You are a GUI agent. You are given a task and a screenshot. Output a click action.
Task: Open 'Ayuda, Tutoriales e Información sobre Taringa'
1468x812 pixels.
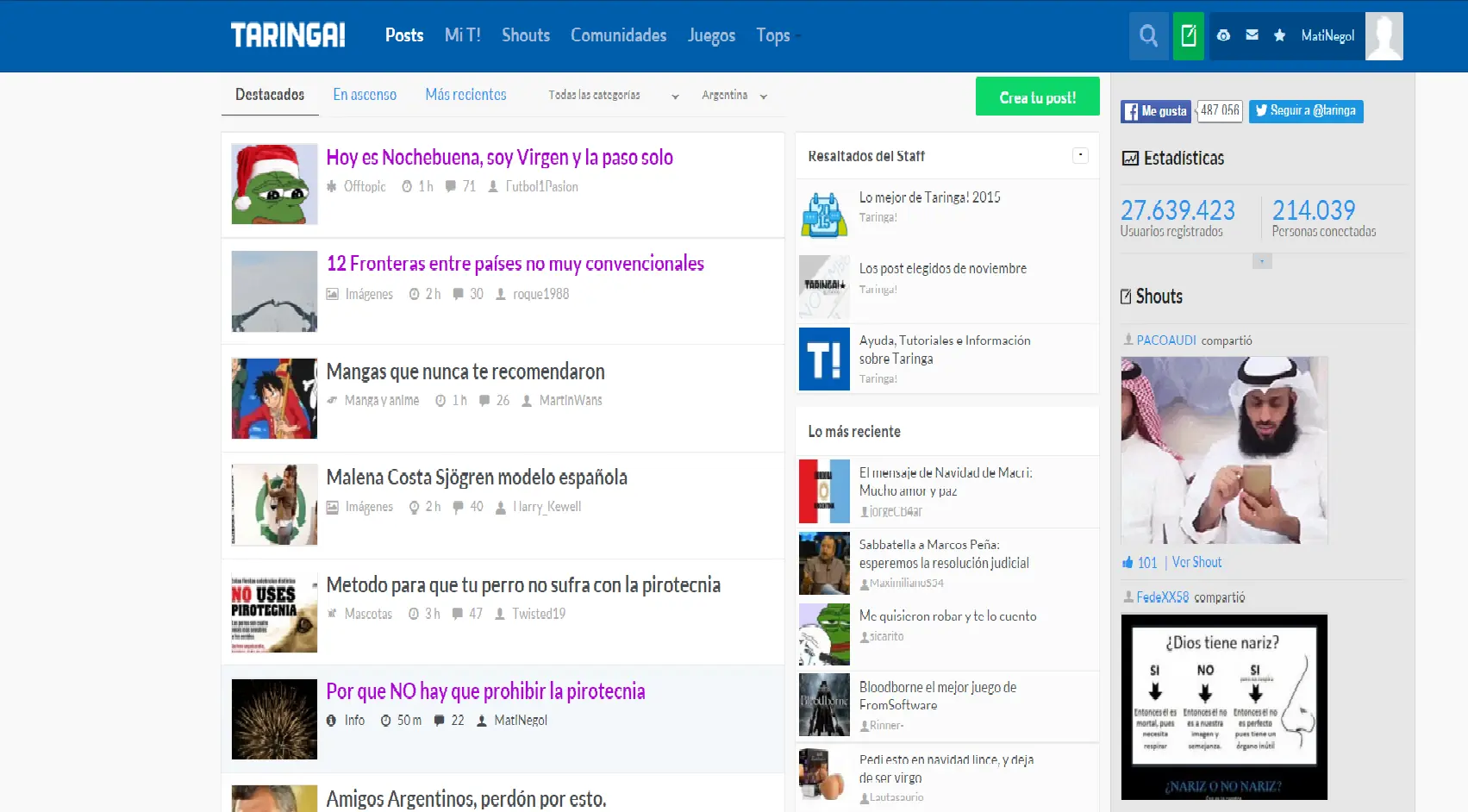pyautogui.click(x=945, y=349)
